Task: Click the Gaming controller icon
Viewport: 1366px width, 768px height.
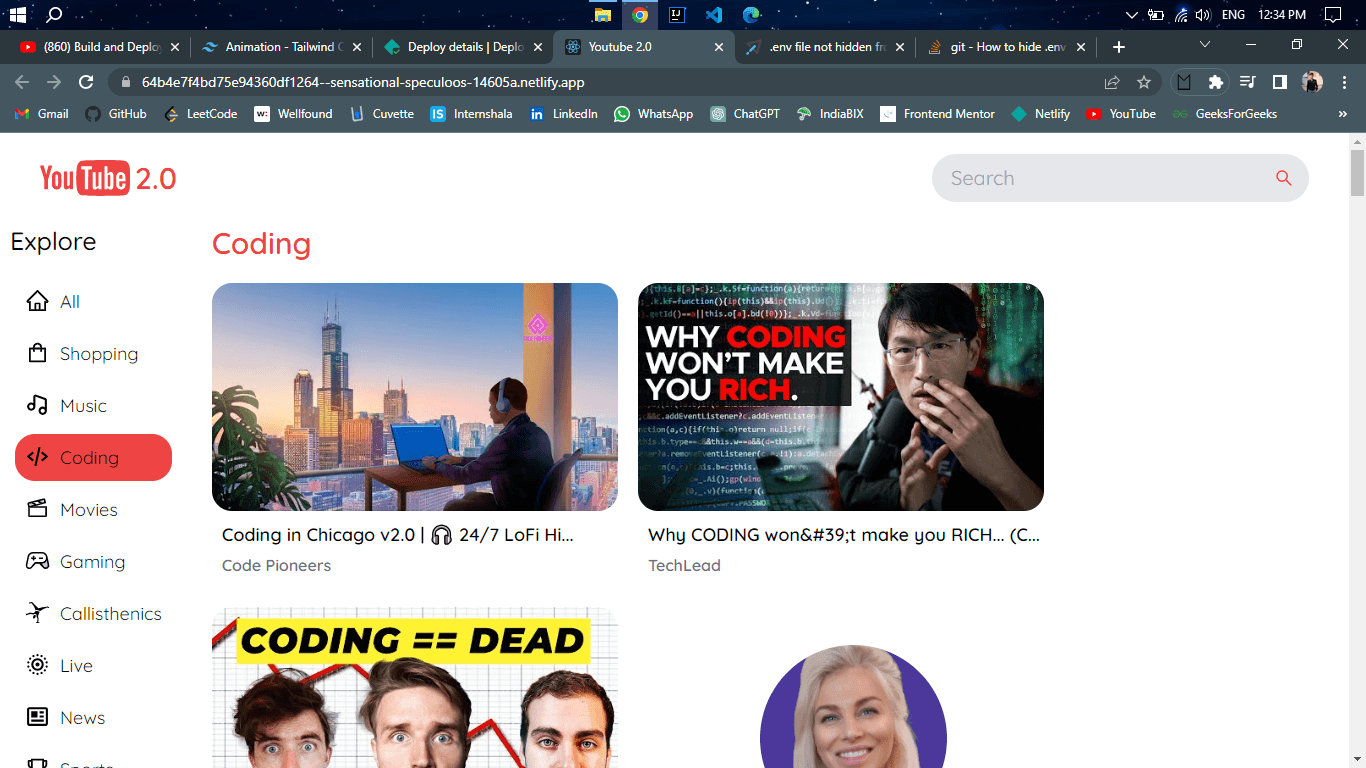Action: pyautogui.click(x=37, y=561)
